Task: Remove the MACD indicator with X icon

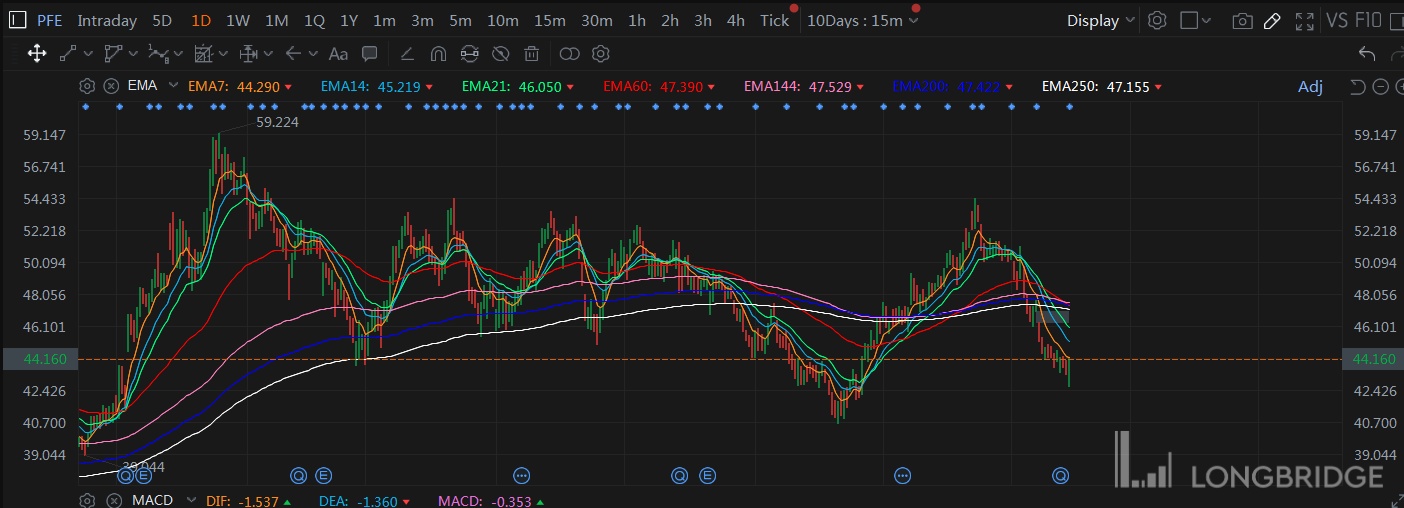Action: tap(112, 500)
